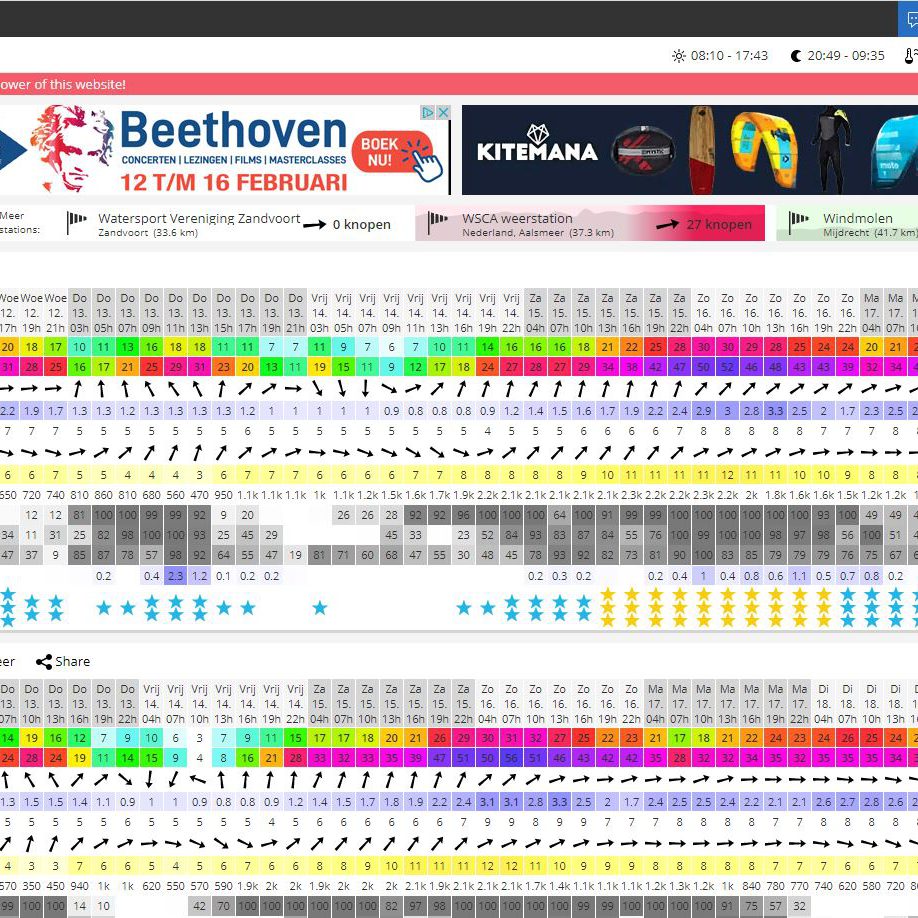This screenshot has height=918, width=918.
Task: Close the Beethoven ad with its X icon
Action: pos(442,113)
